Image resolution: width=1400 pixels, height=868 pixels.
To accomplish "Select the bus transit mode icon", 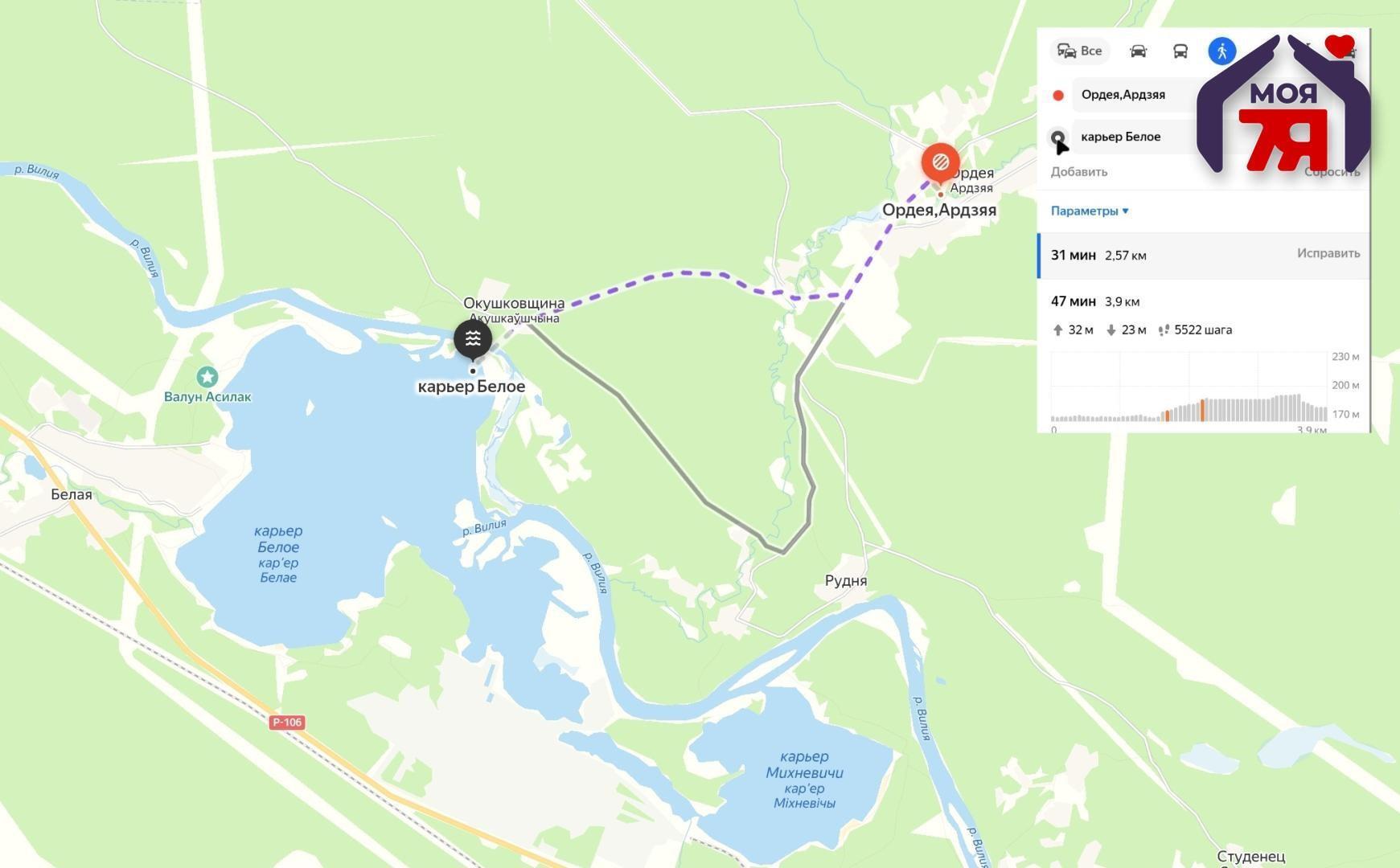I will pos(1180,51).
